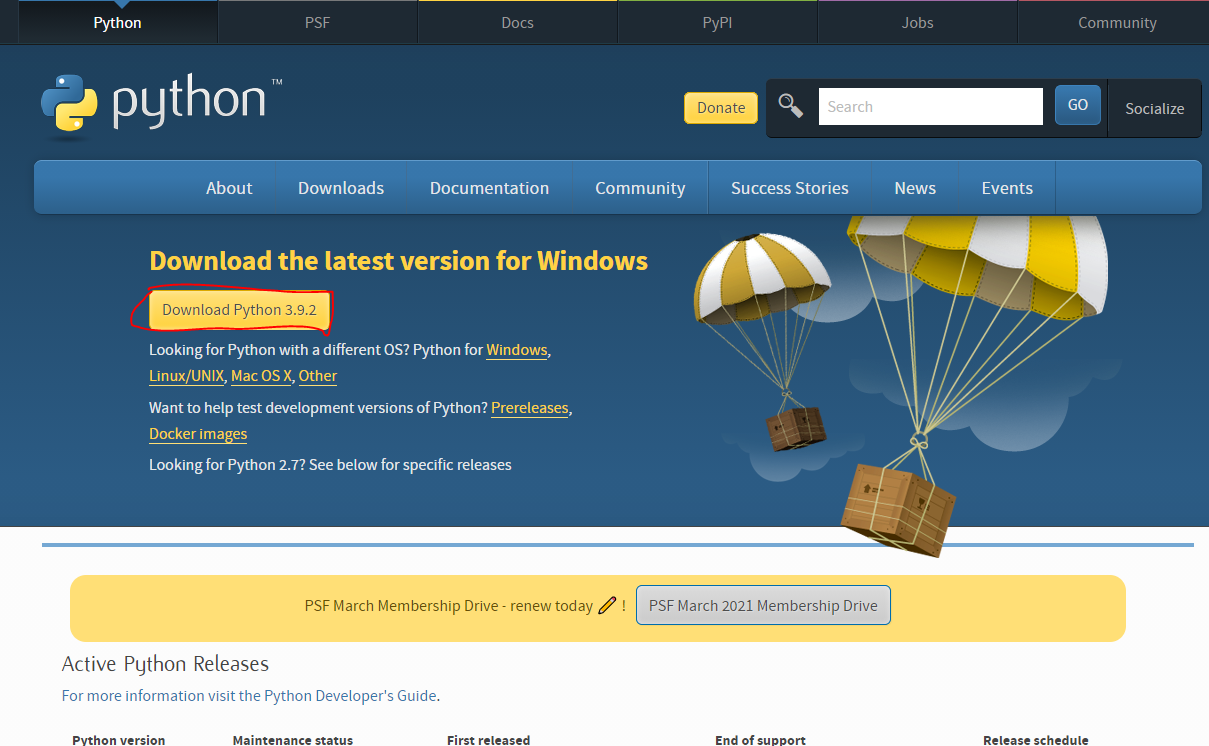Open the Downloads navigation menu
The height and width of the screenshot is (746, 1209).
click(341, 188)
